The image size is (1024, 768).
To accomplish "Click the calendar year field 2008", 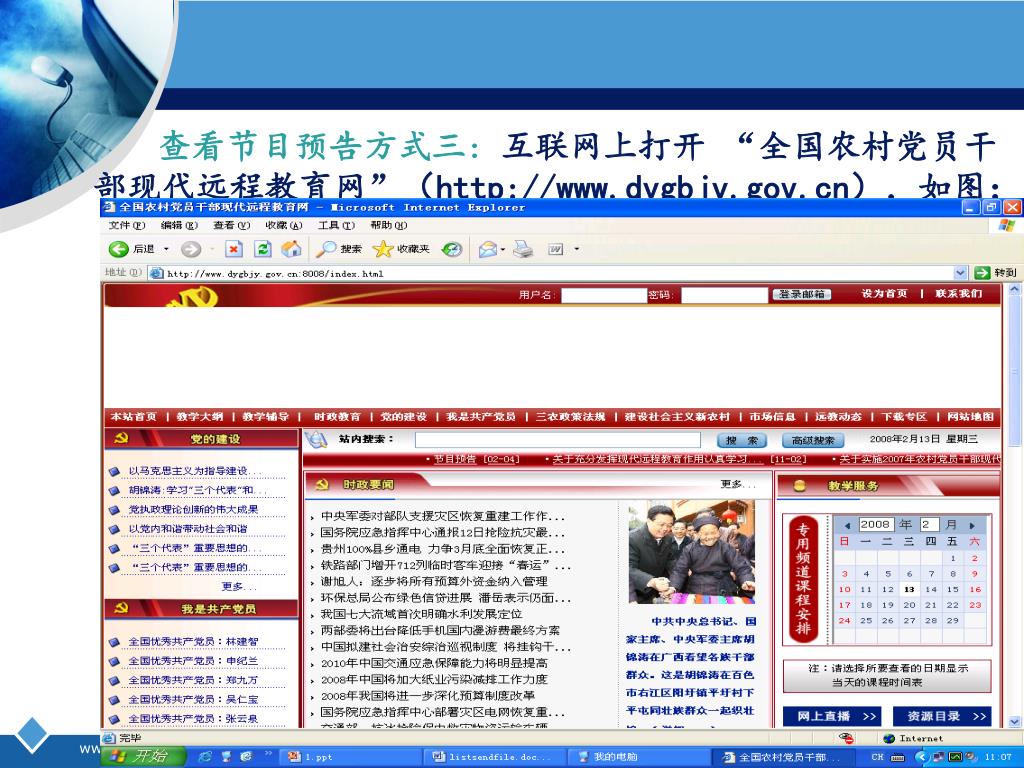I will [x=875, y=524].
